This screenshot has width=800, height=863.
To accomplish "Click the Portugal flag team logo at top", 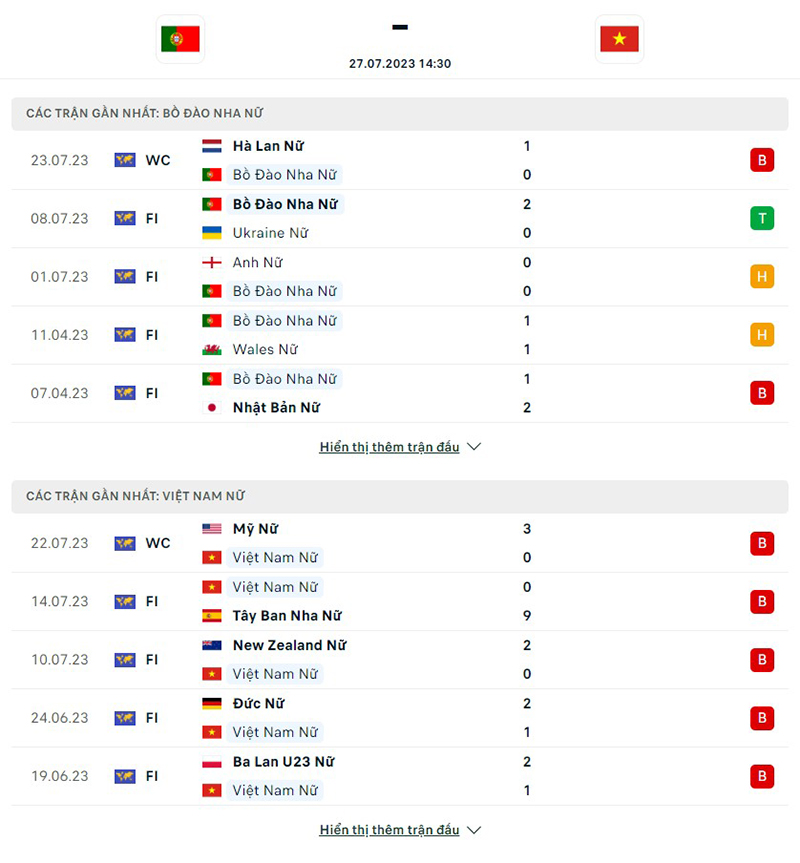I will click(x=180, y=39).
